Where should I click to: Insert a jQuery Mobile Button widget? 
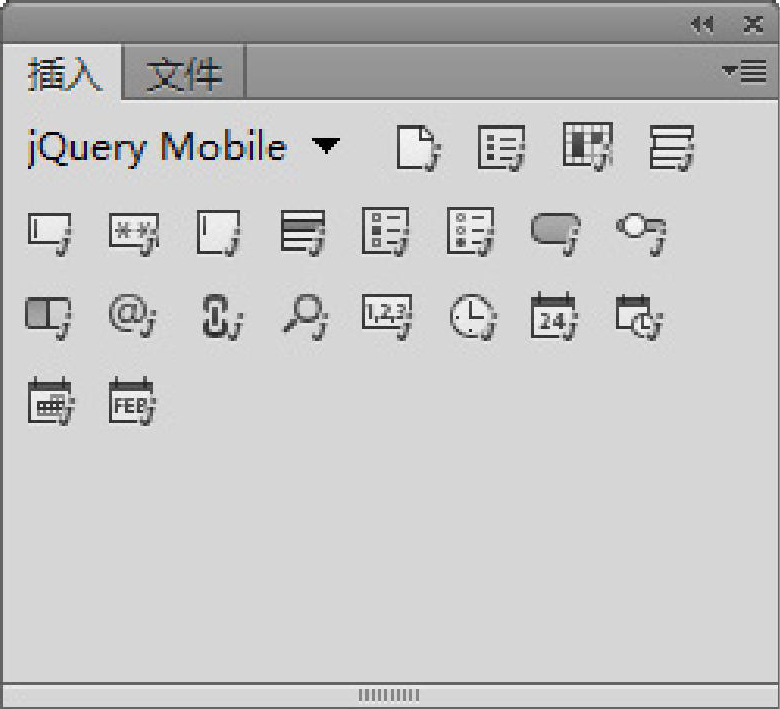[556, 234]
